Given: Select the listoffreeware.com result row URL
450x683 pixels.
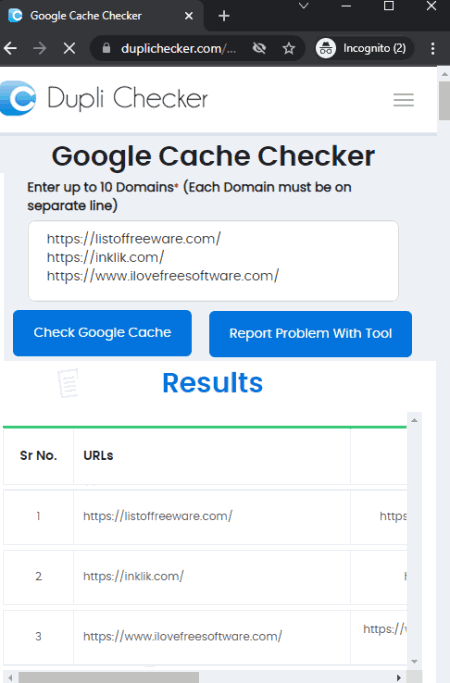Looking at the screenshot, I should tap(158, 516).
